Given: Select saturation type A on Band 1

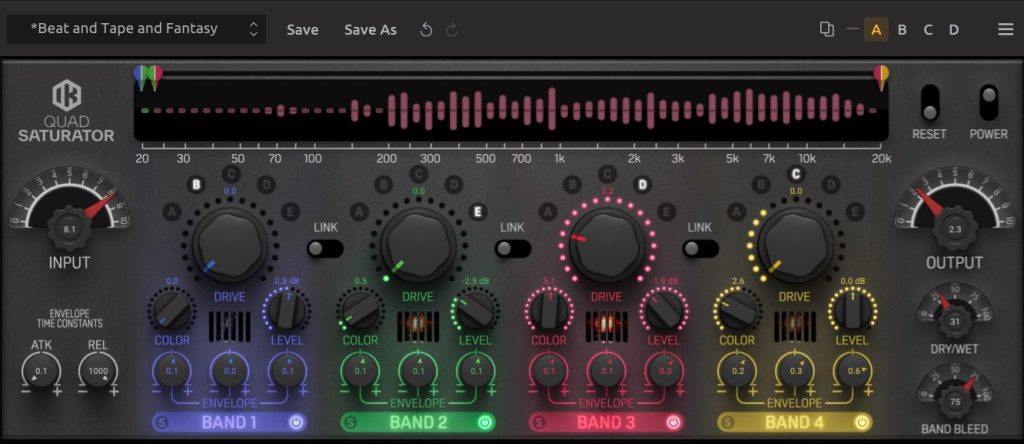Looking at the screenshot, I should click(171, 211).
